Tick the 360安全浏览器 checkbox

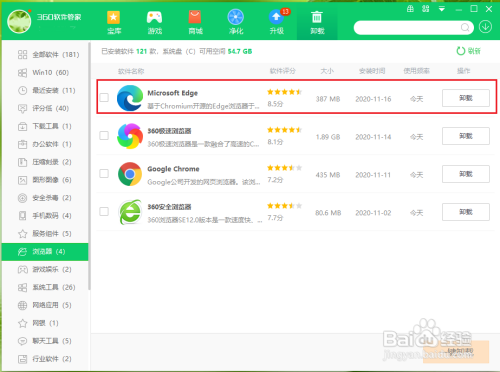(104, 211)
